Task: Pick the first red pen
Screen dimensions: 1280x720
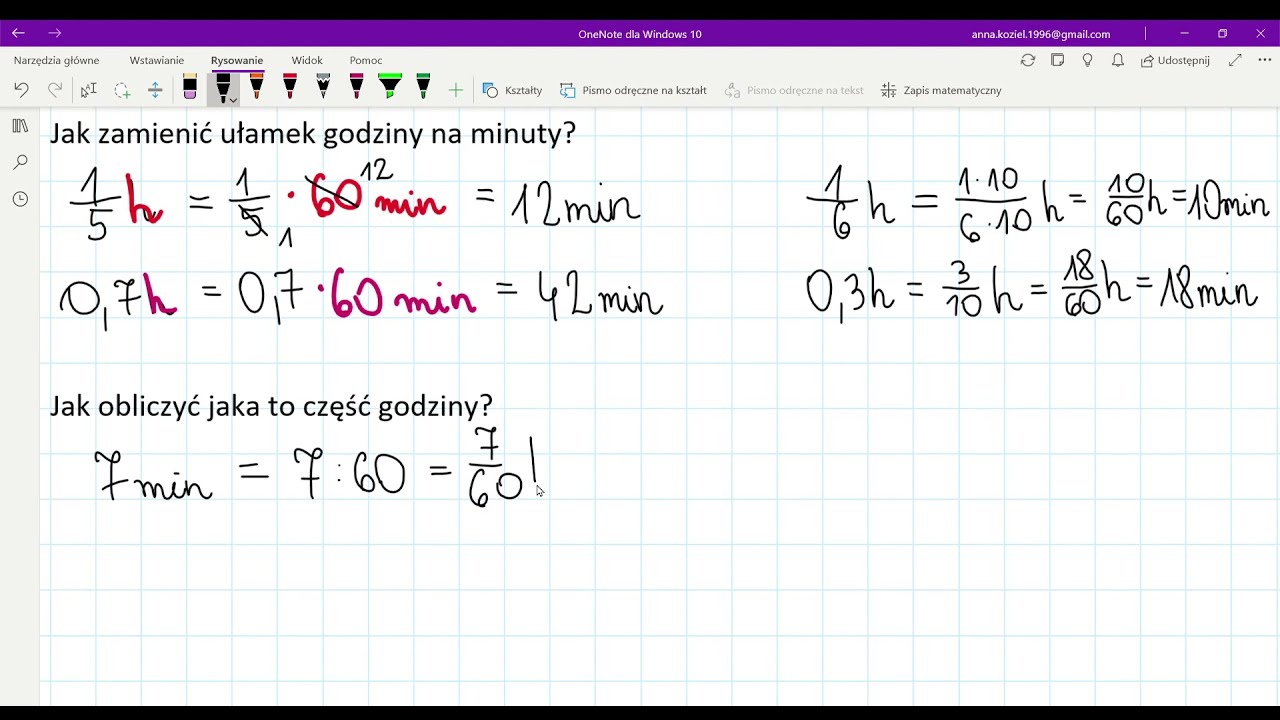Action: pos(290,87)
